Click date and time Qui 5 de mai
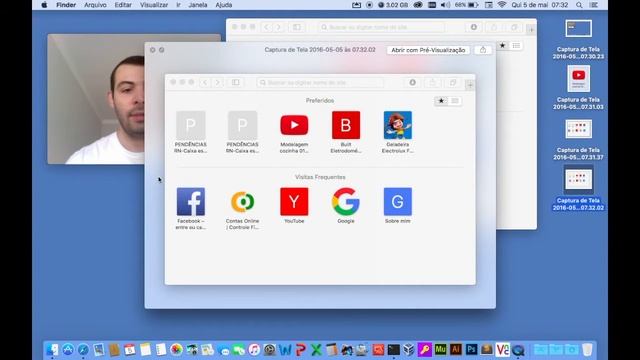The image size is (640, 360). coord(540,5)
